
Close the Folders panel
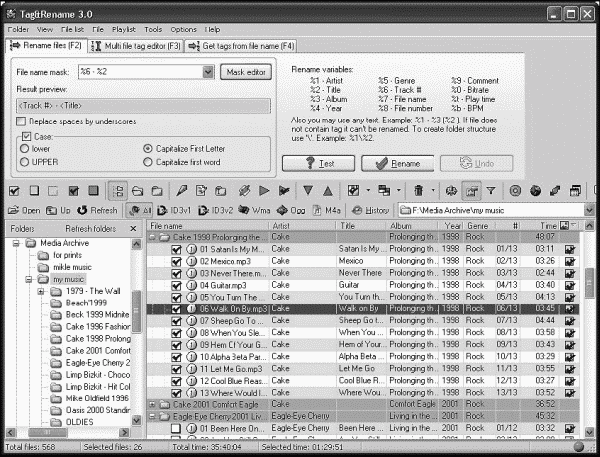click(x=133, y=229)
